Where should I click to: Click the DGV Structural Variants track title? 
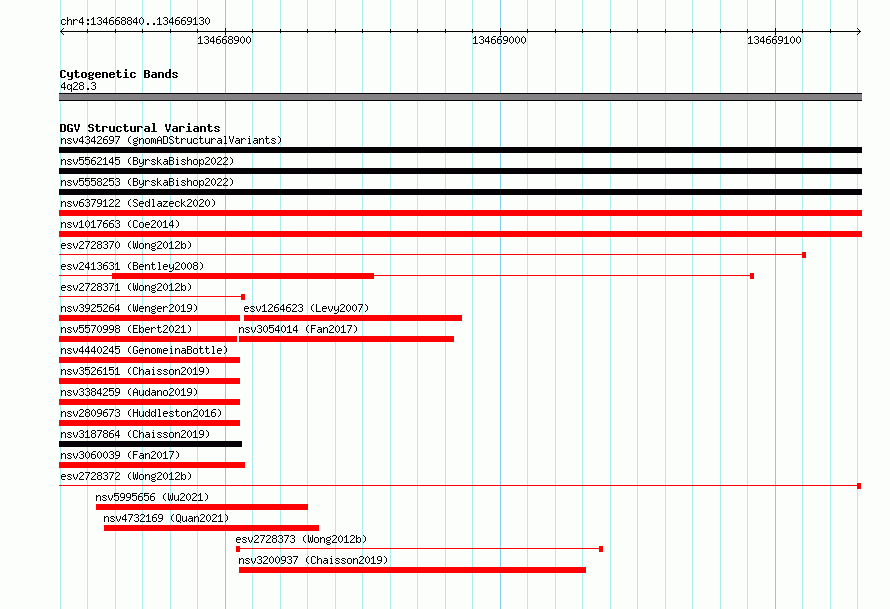[x=140, y=128]
